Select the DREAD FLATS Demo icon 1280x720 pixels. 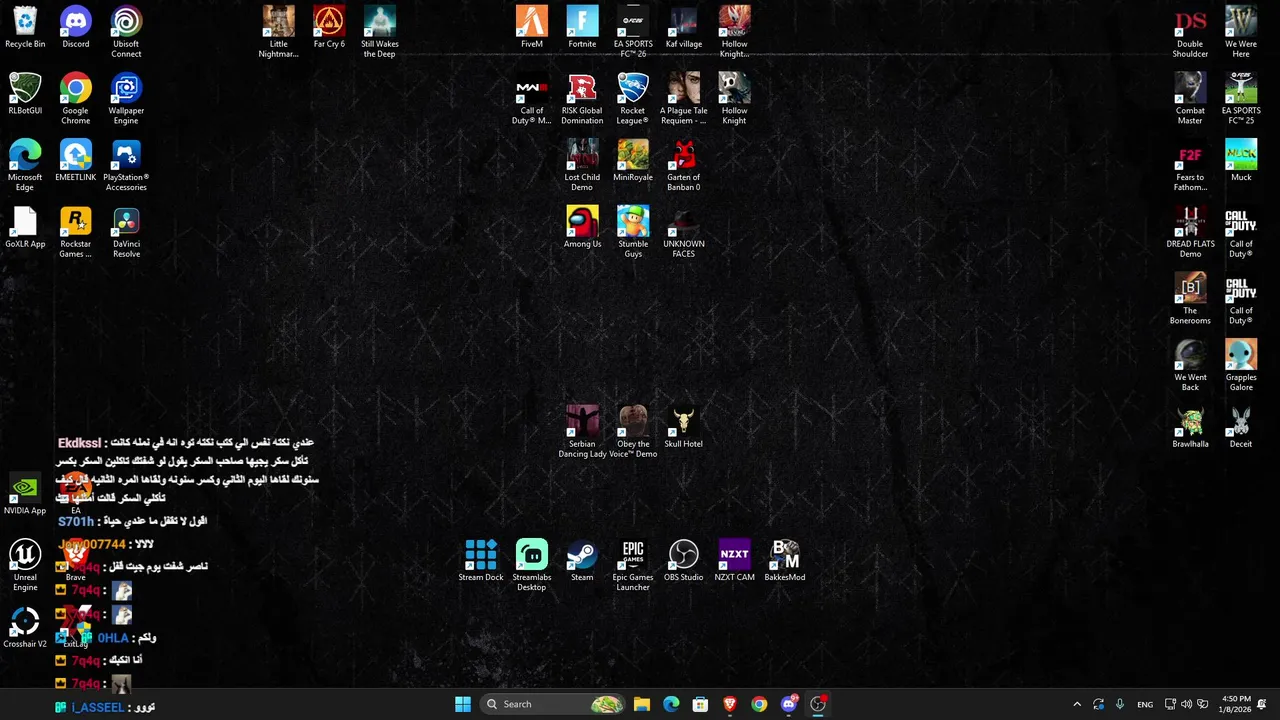pos(1190,233)
